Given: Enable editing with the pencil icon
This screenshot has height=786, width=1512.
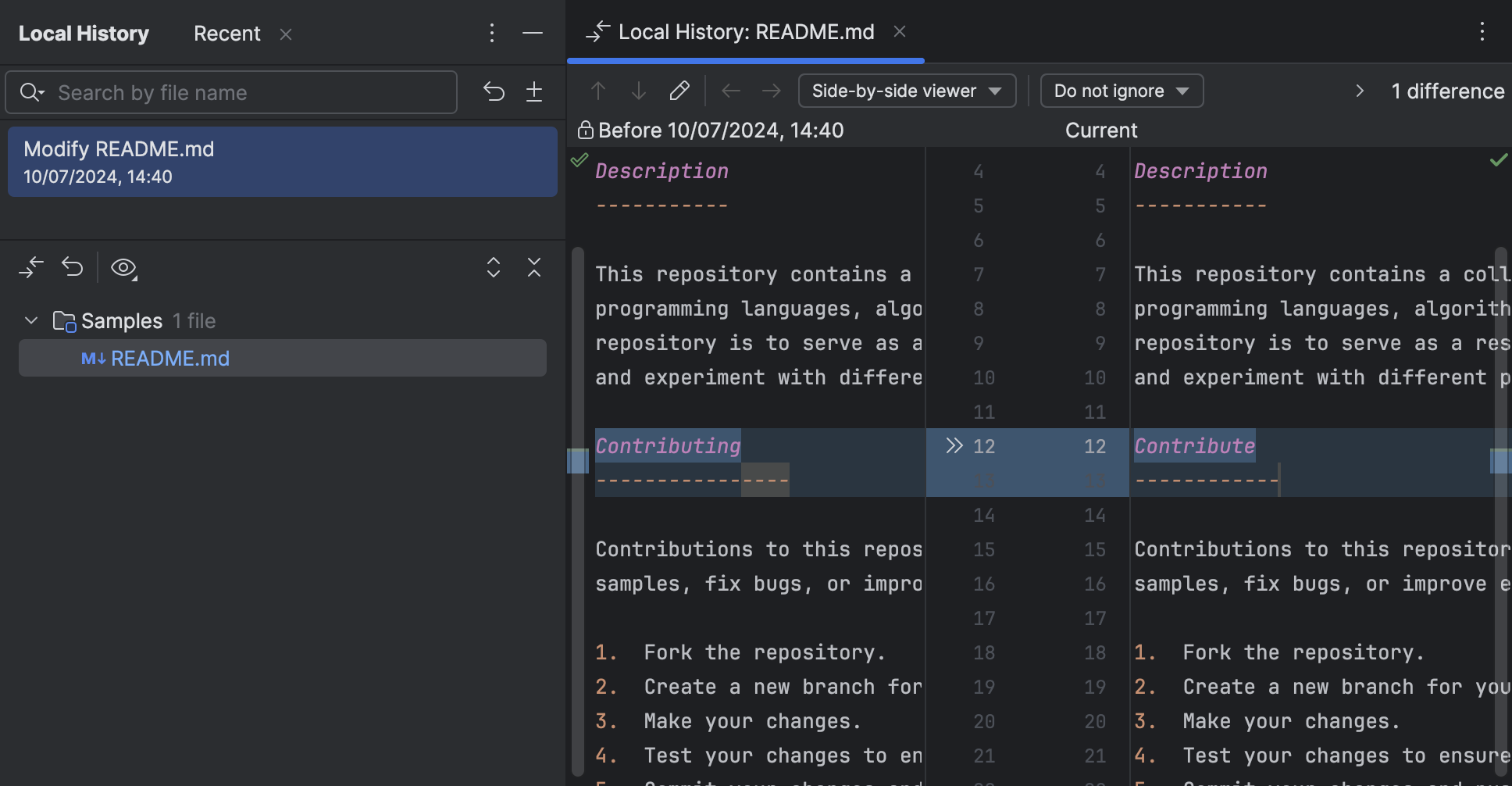Looking at the screenshot, I should tap(679, 91).
